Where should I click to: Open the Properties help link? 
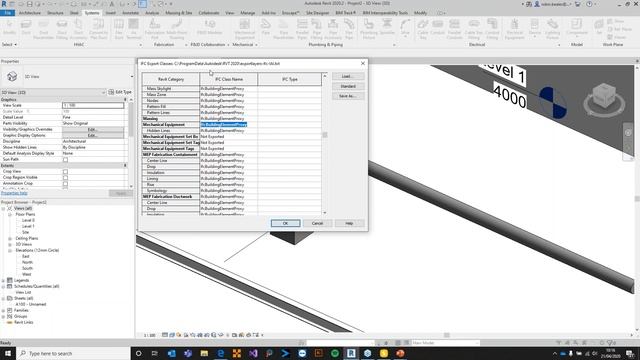14,193
